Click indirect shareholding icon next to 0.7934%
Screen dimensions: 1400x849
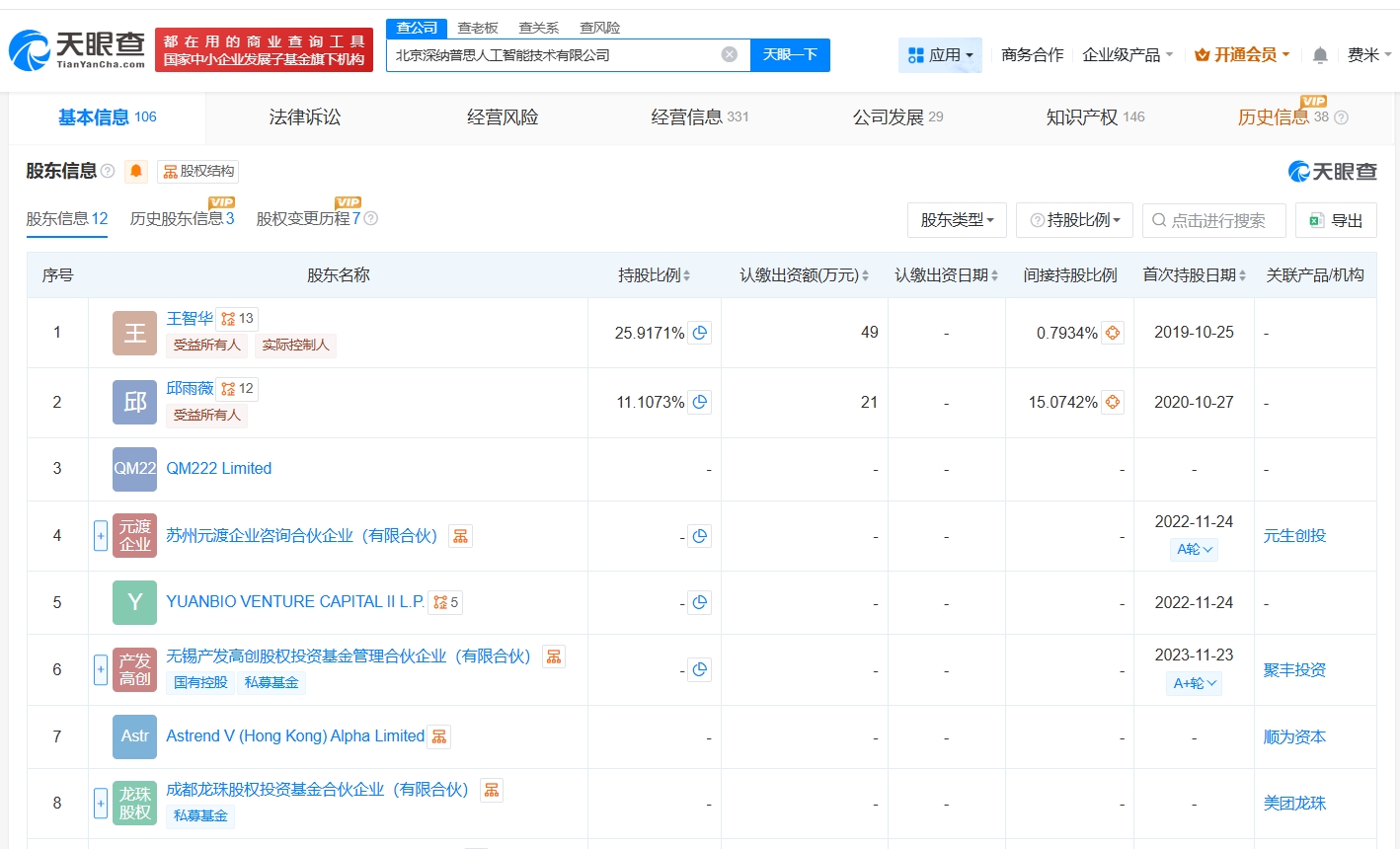[x=1113, y=333]
